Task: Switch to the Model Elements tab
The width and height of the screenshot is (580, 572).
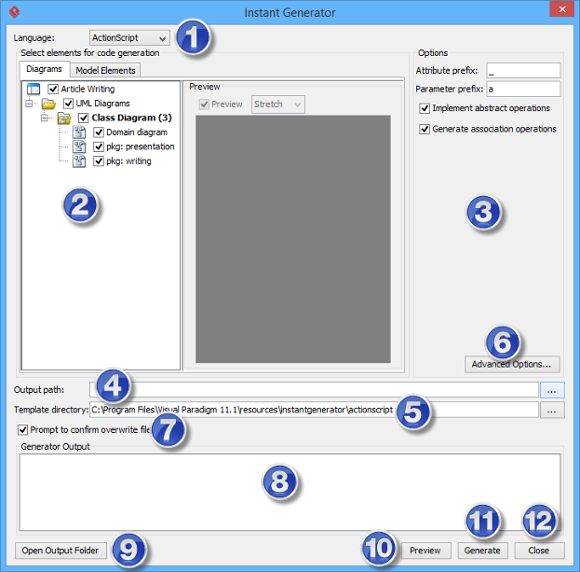Action: coord(105,70)
